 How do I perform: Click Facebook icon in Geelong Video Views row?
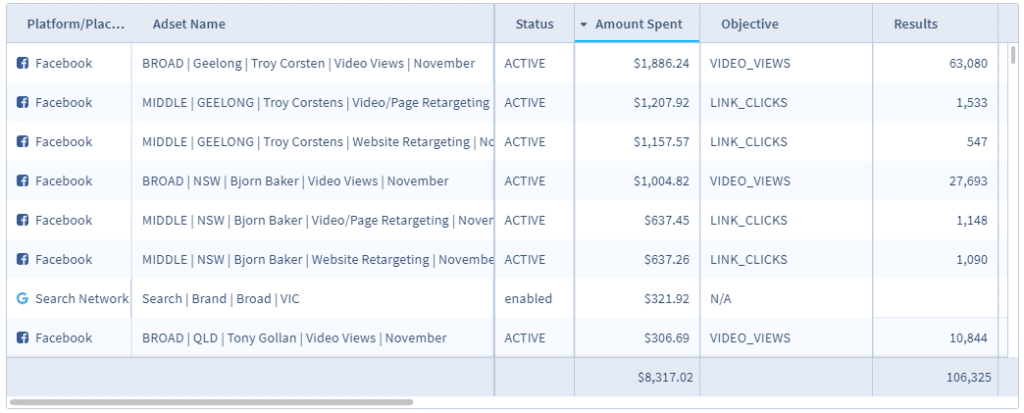pyautogui.click(x=23, y=63)
